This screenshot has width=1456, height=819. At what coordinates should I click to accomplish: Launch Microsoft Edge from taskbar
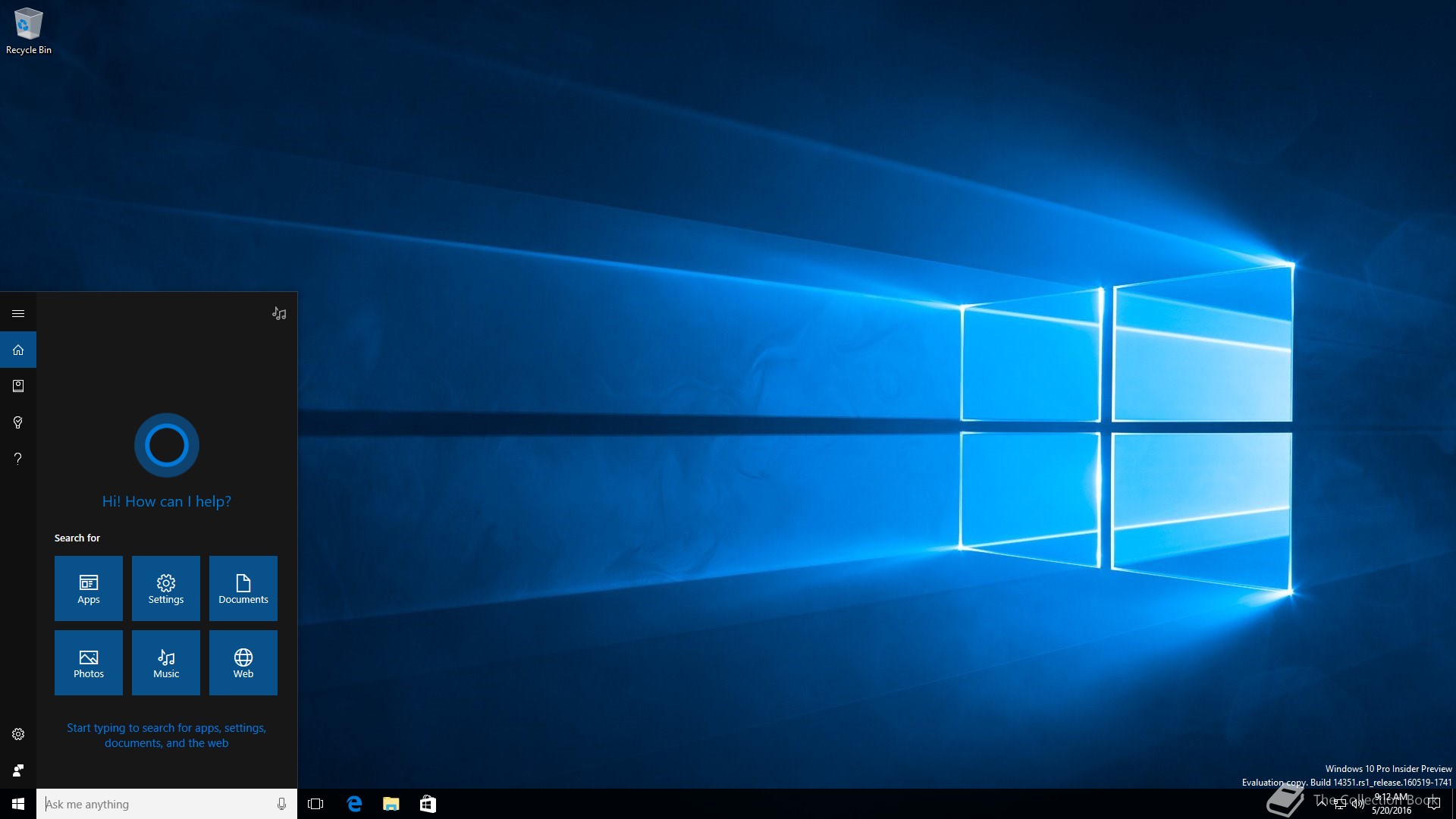tap(353, 804)
